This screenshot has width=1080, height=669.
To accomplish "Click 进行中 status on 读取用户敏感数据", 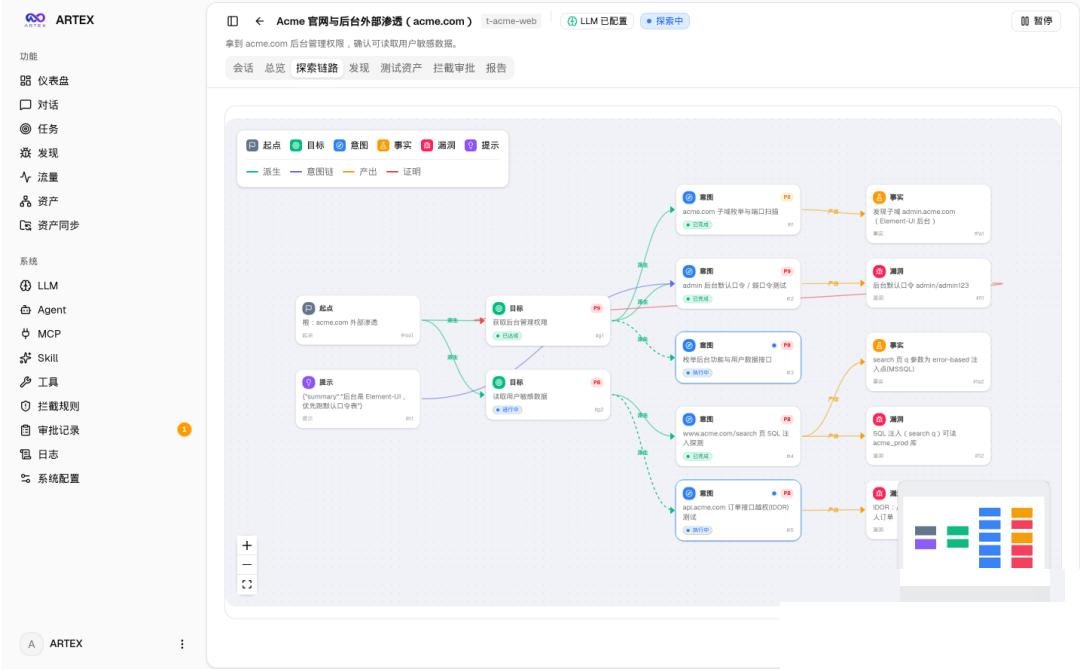I will (x=508, y=409).
